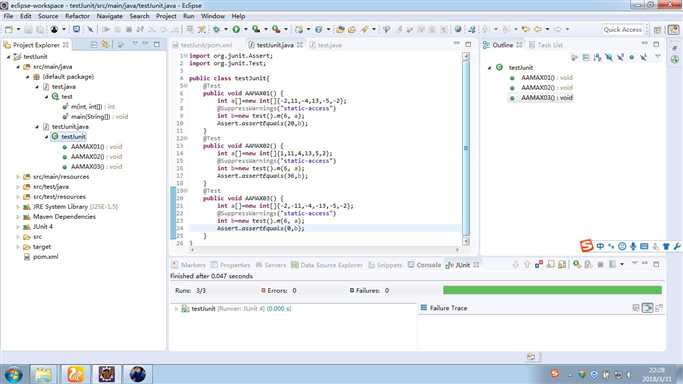Click the Debug bug icon in toolbar
This screenshot has height=384, width=683.
pyautogui.click(x=216, y=29)
